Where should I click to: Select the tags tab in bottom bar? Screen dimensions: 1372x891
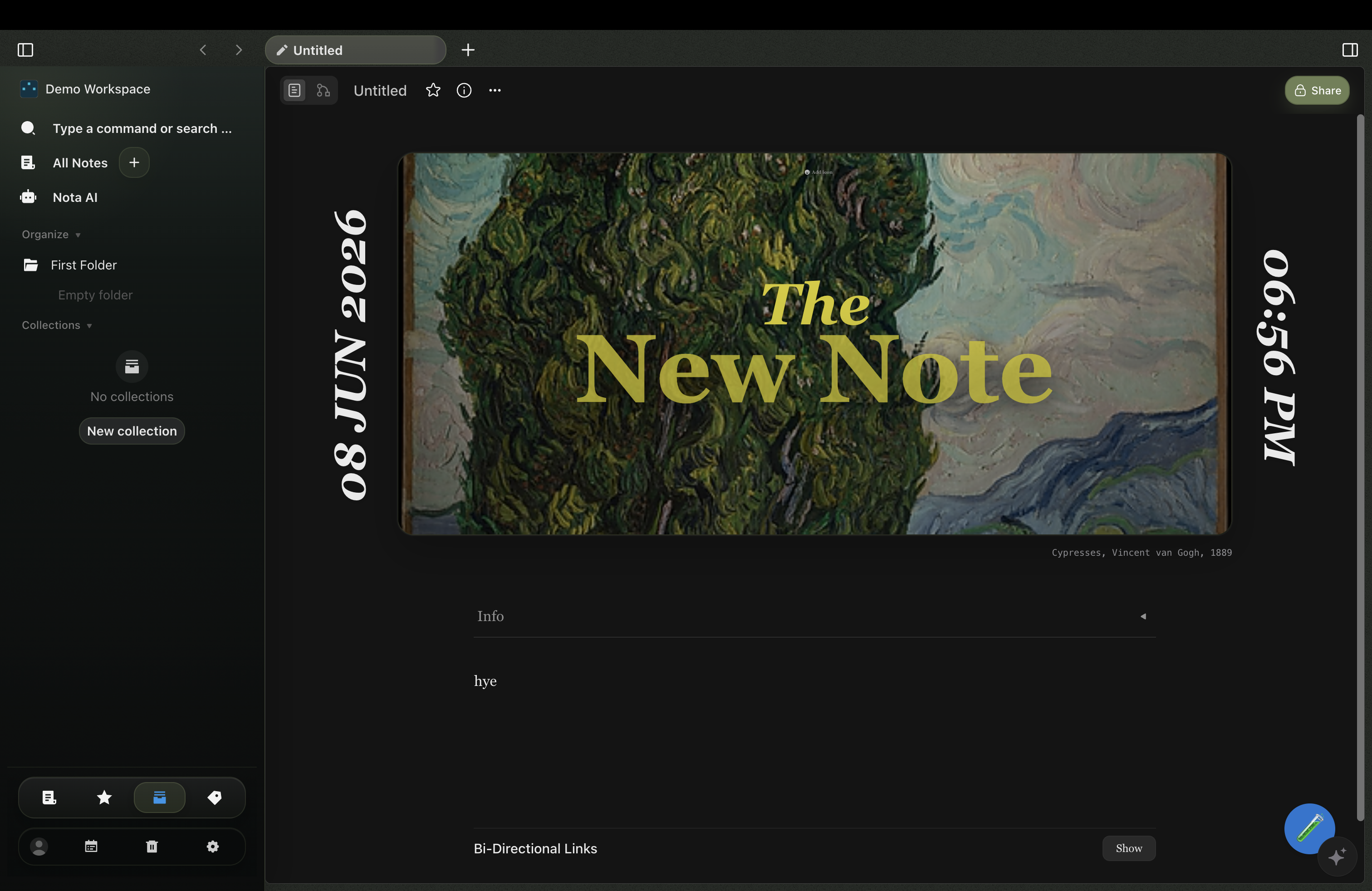(215, 798)
